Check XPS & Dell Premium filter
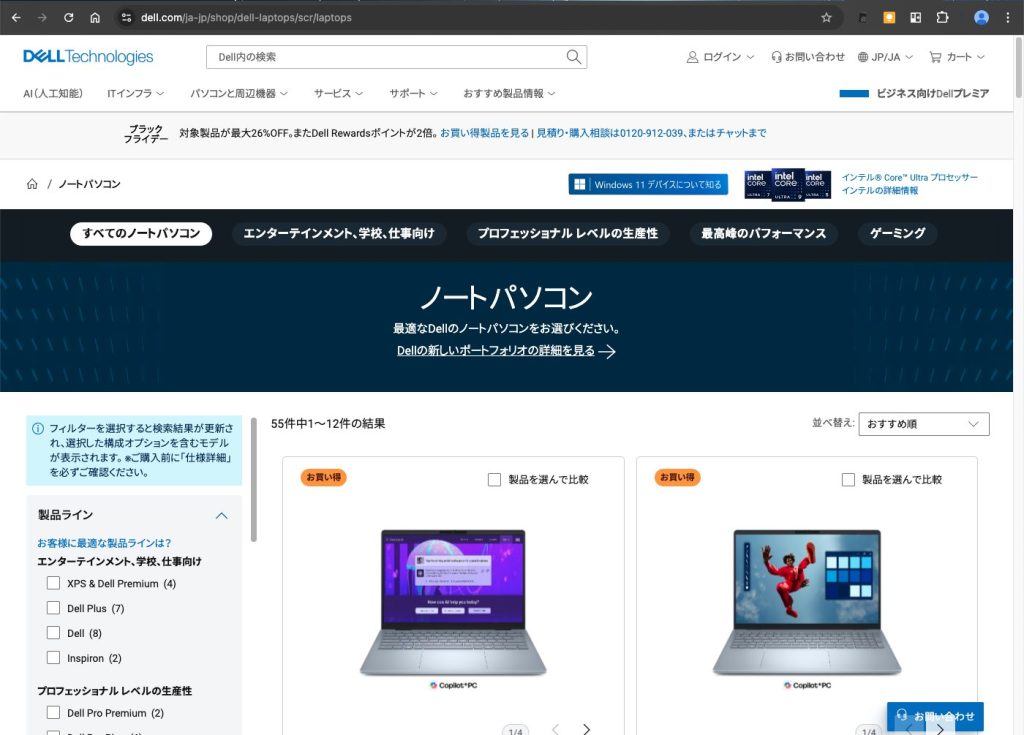Image resolution: width=1024 pixels, height=735 pixels. (x=54, y=583)
